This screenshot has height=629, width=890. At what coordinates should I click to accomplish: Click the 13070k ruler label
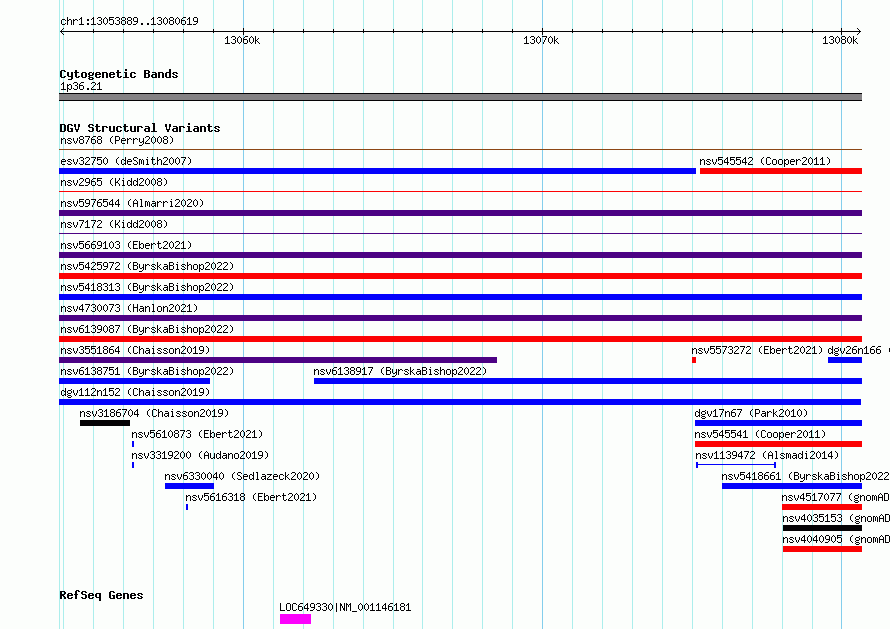click(541, 40)
